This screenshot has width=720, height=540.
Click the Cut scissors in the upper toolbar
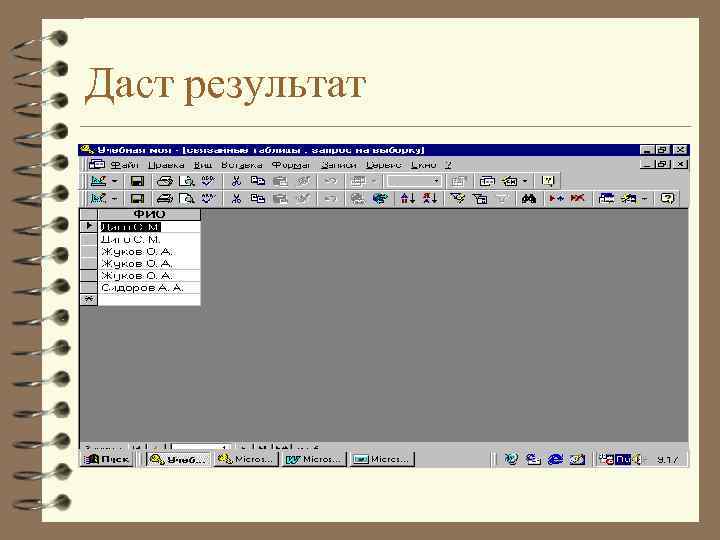[236, 181]
